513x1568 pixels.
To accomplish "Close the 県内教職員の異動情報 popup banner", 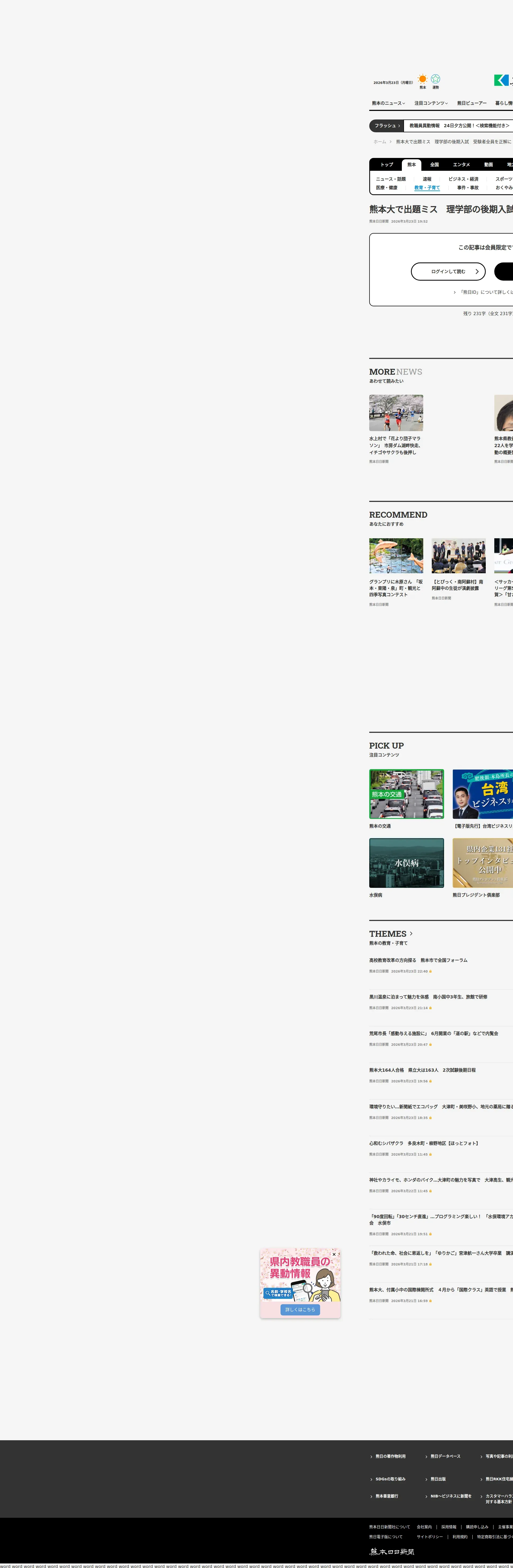I will tap(334, 1255).
